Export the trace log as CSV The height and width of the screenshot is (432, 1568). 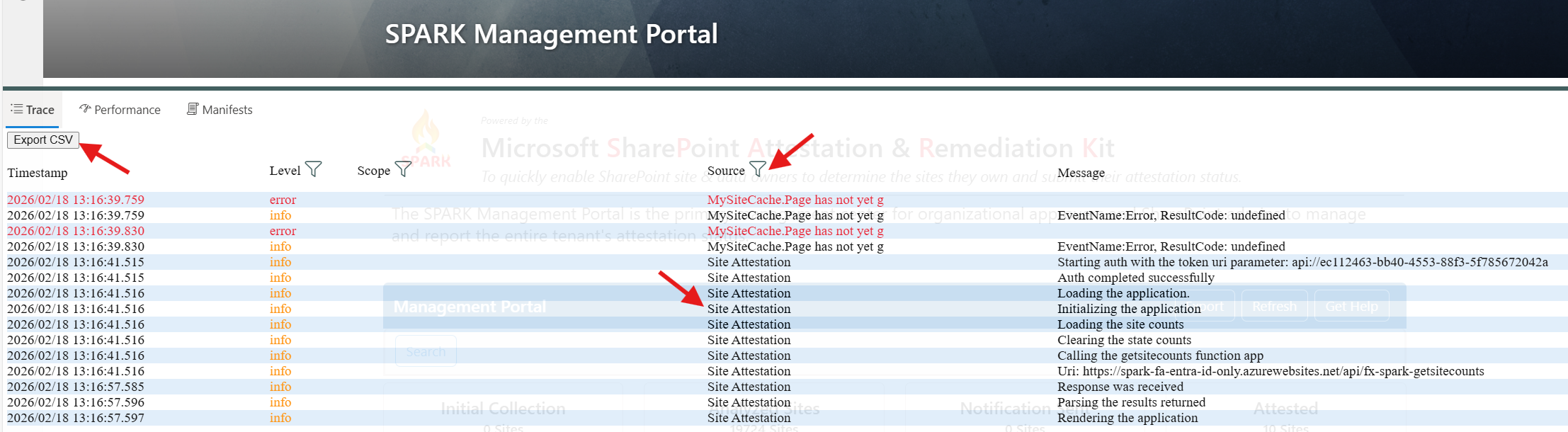click(43, 140)
